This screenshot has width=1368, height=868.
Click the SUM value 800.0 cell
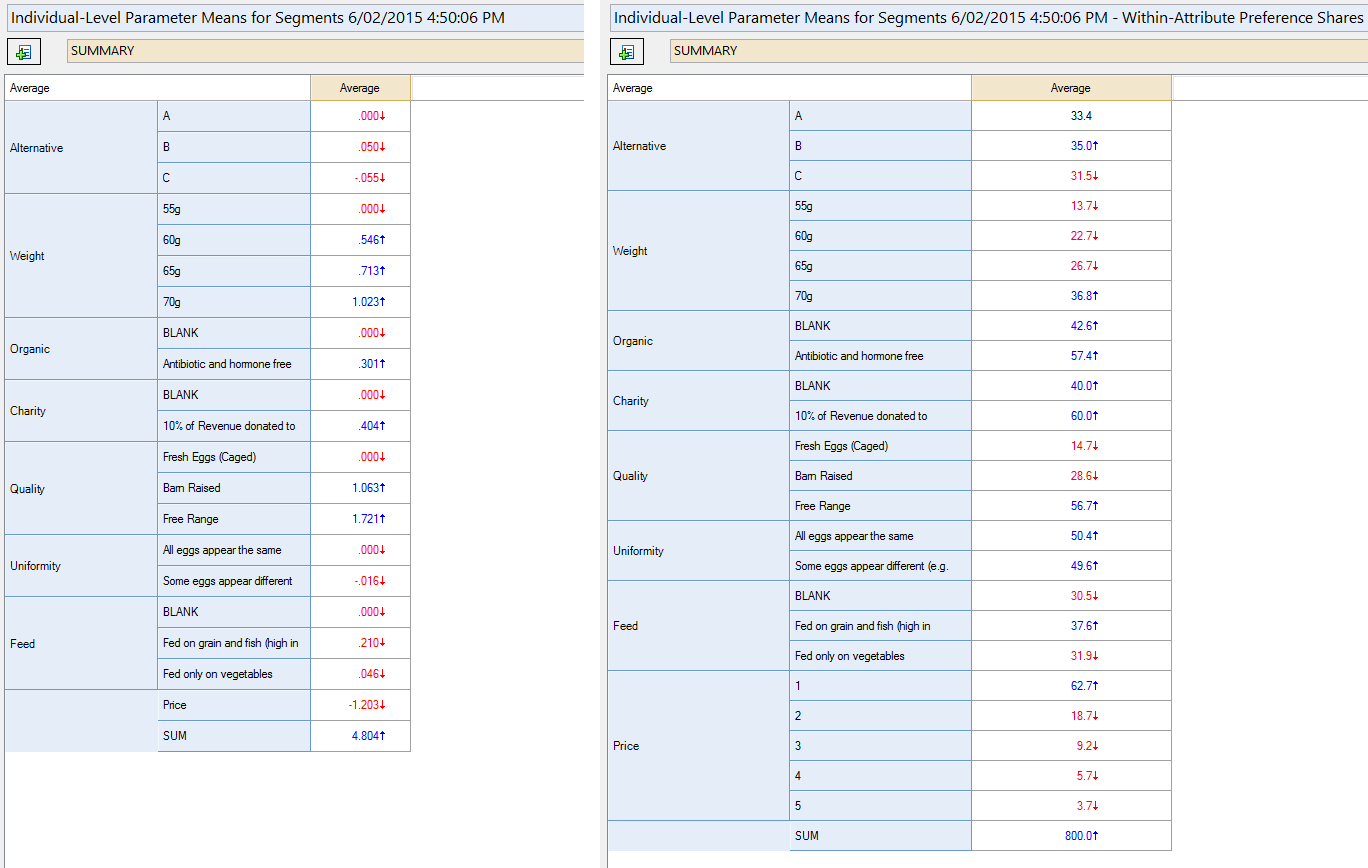pyautogui.click(x=1070, y=835)
